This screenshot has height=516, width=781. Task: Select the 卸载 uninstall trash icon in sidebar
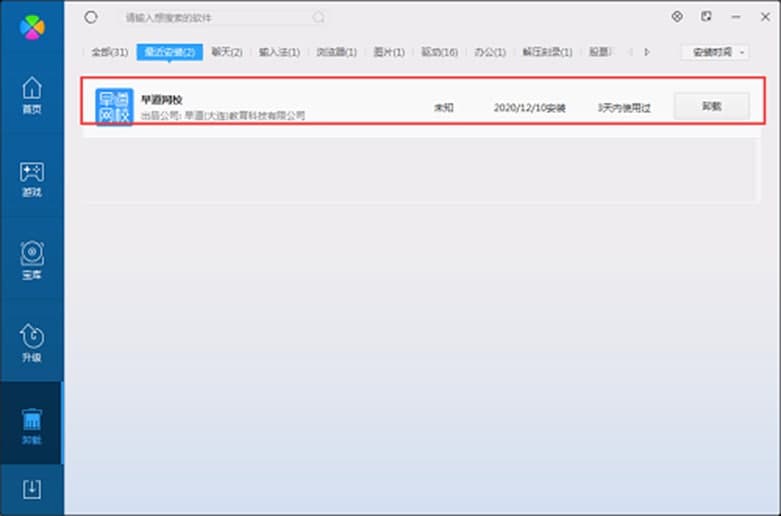[x=32, y=425]
